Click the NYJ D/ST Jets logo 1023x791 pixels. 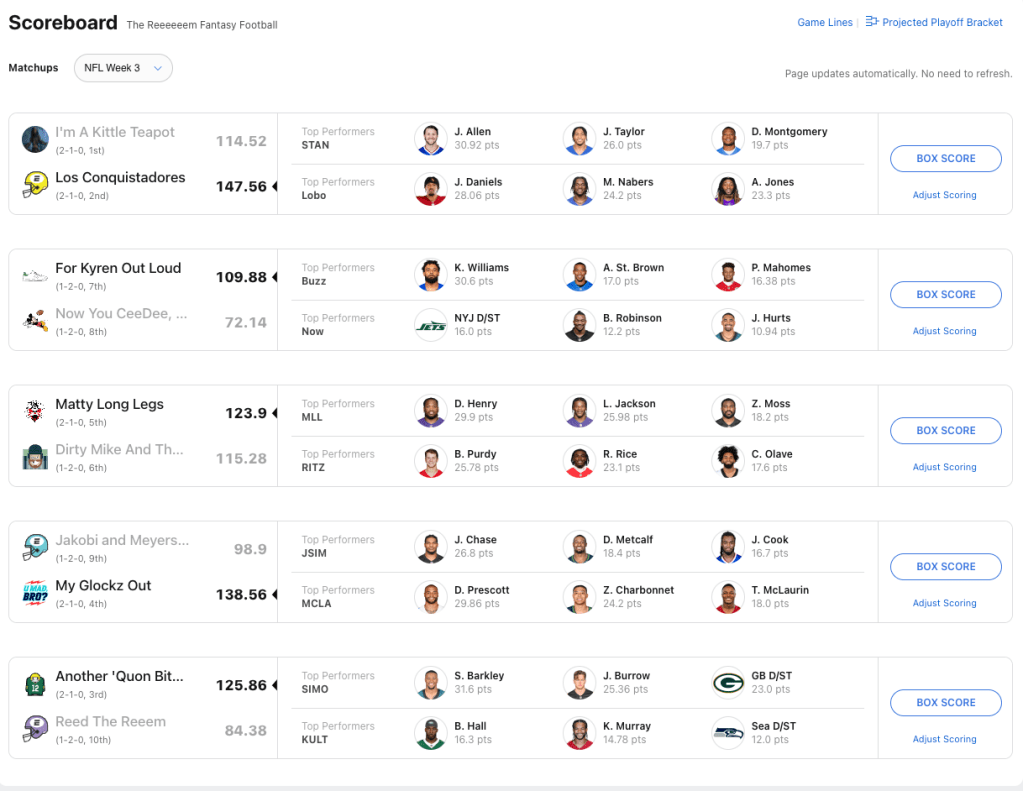point(431,325)
